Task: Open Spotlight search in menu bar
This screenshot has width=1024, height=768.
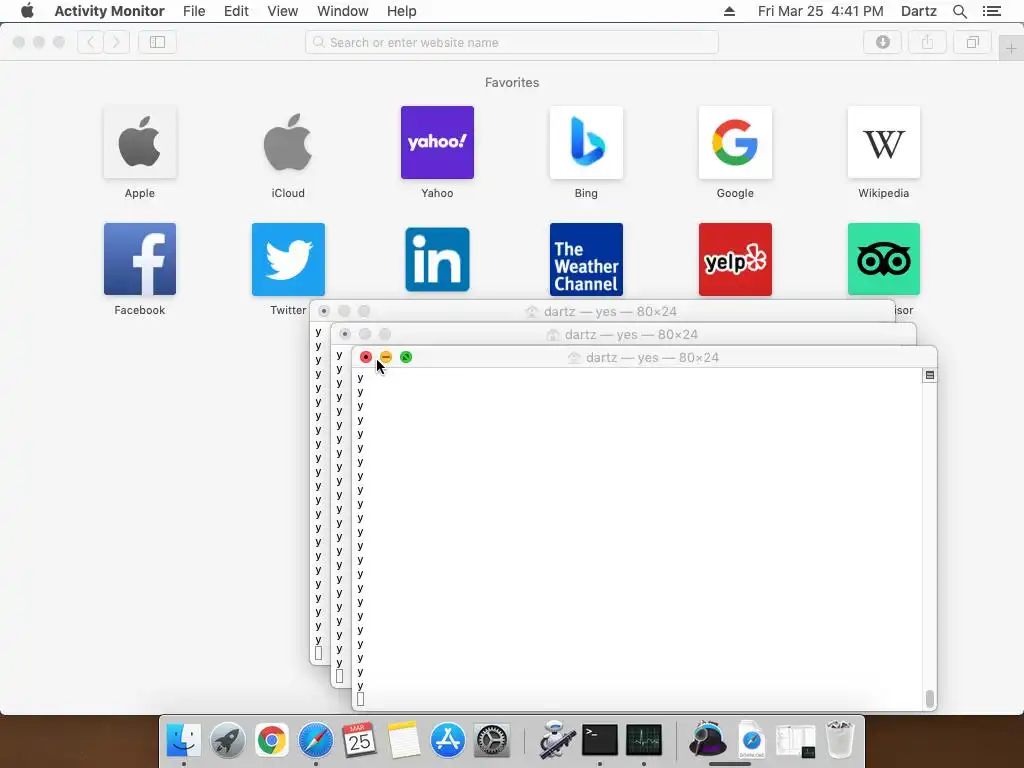Action: tap(959, 11)
